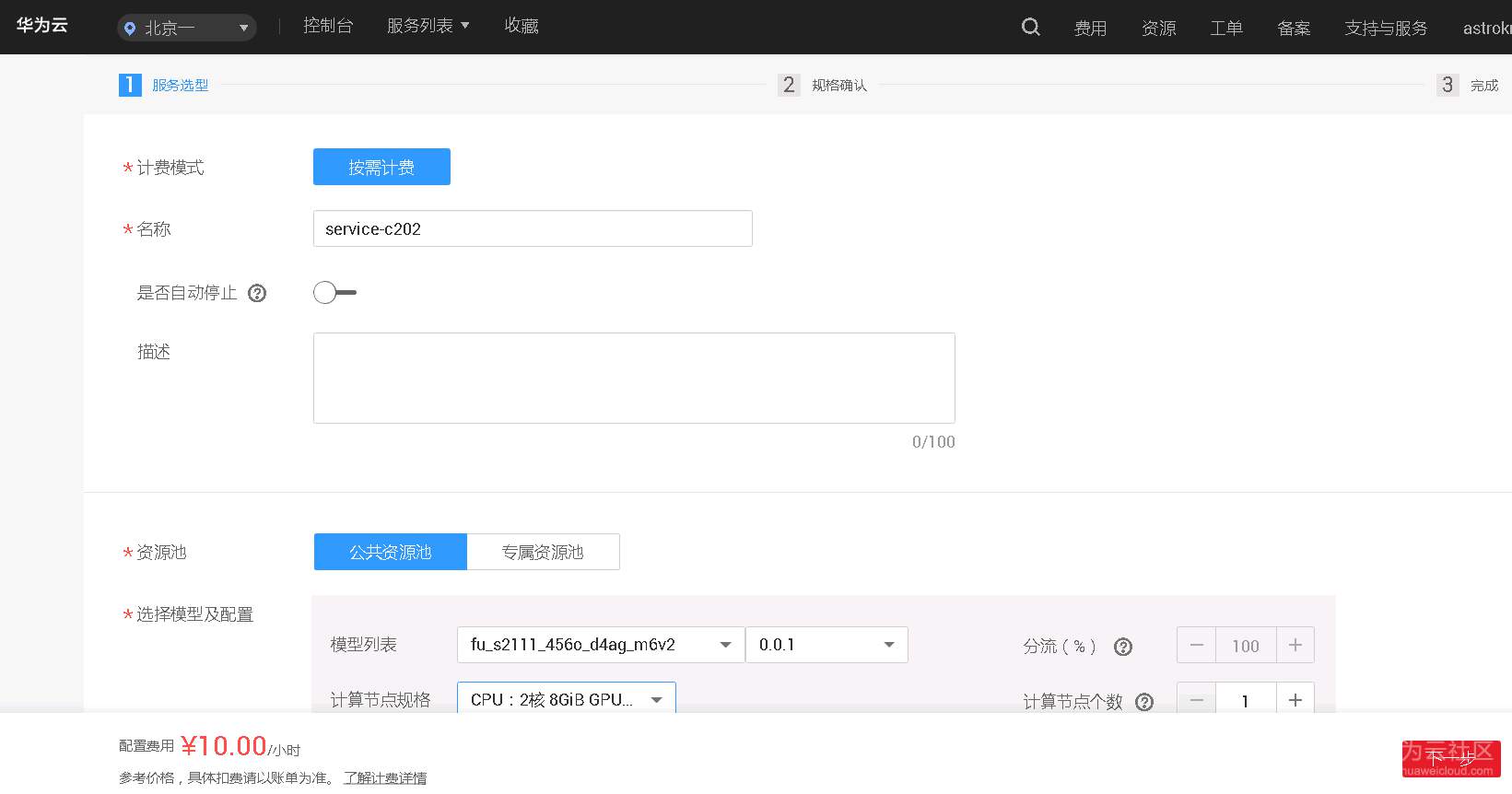Click the help icon next to 分流（%）
Image resolution: width=1512 pixels, height=794 pixels.
[x=1122, y=647]
